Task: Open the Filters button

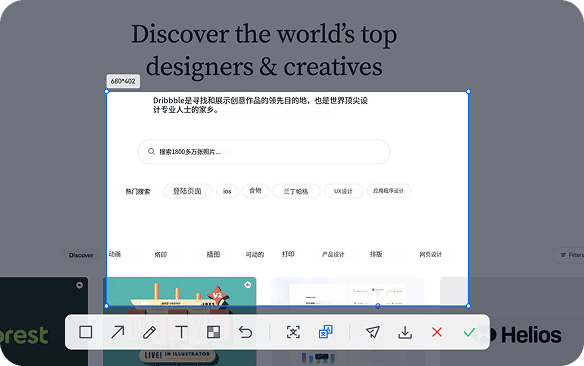Action: [x=568, y=255]
